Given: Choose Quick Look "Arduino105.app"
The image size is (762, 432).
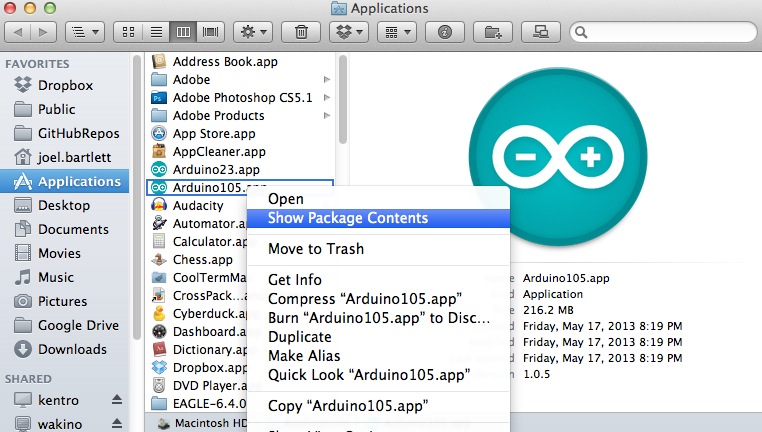Looking at the screenshot, I should (x=379, y=375).
